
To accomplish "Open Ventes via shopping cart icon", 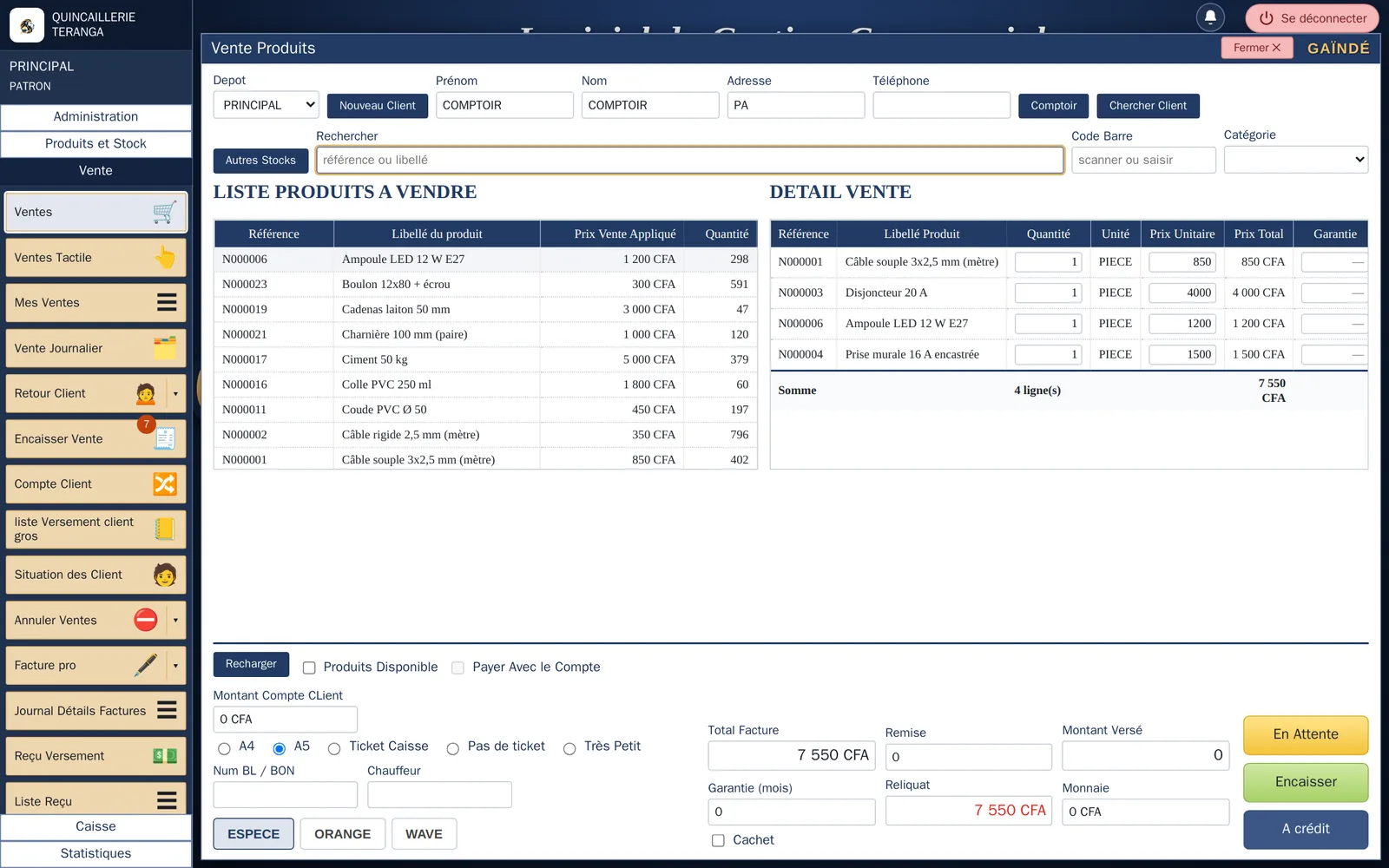I will pyautogui.click(x=164, y=212).
